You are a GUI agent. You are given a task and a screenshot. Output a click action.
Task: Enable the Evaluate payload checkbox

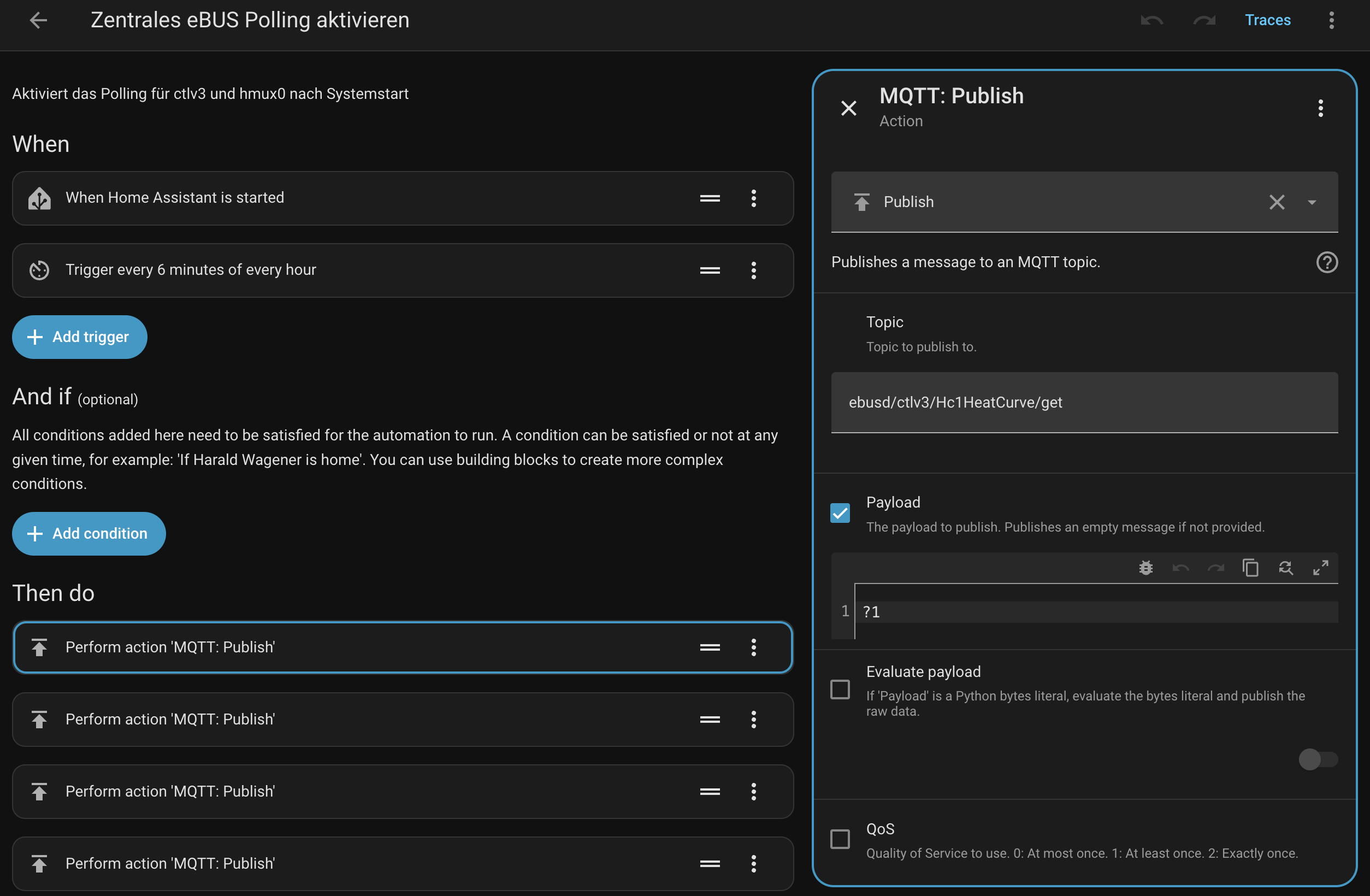click(x=840, y=689)
